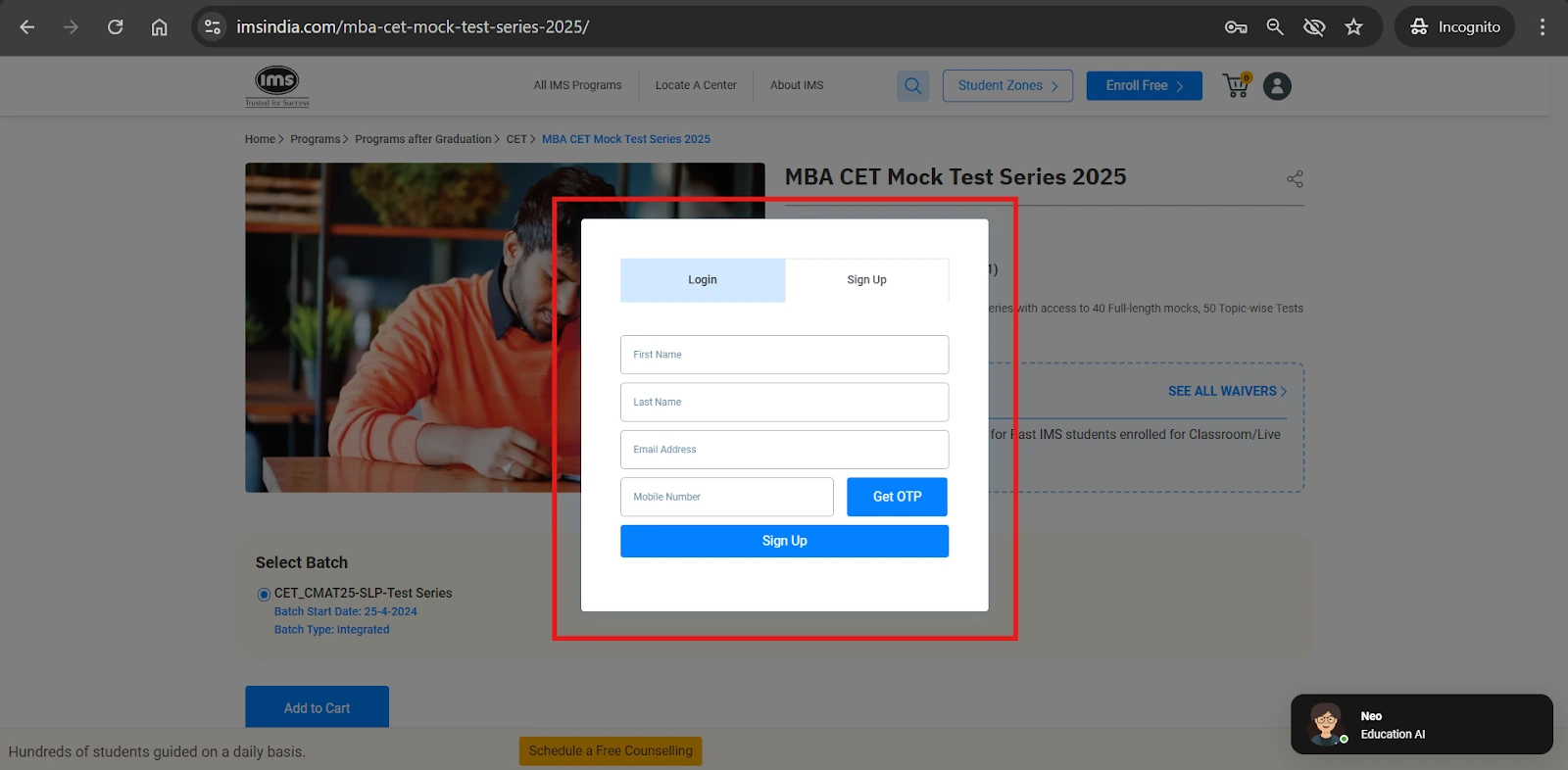Switch to the Sign Up tab
Image resolution: width=1568 pixels, height=770 pixels.
867,280
